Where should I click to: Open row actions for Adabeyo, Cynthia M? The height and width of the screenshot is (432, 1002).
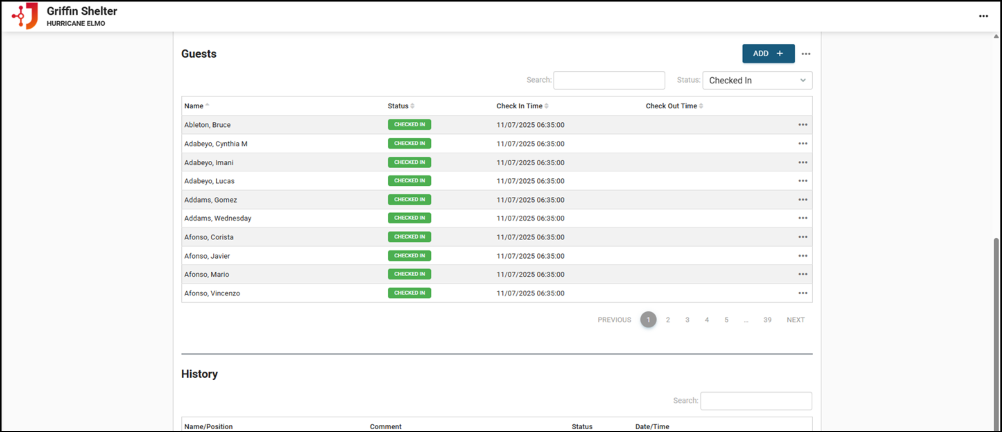tap(802, 144)
